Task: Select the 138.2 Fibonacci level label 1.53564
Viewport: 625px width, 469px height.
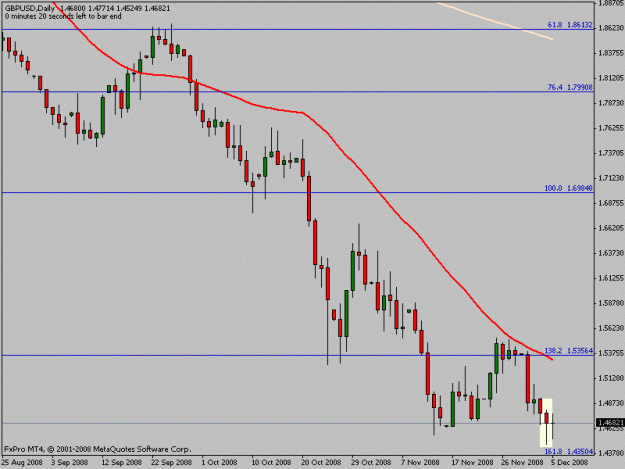Action: (568, 351)
